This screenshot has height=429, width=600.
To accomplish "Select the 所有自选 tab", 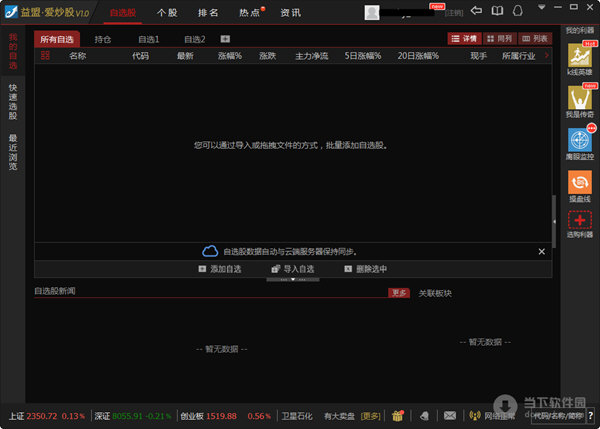I will click(x=57, y=39).
